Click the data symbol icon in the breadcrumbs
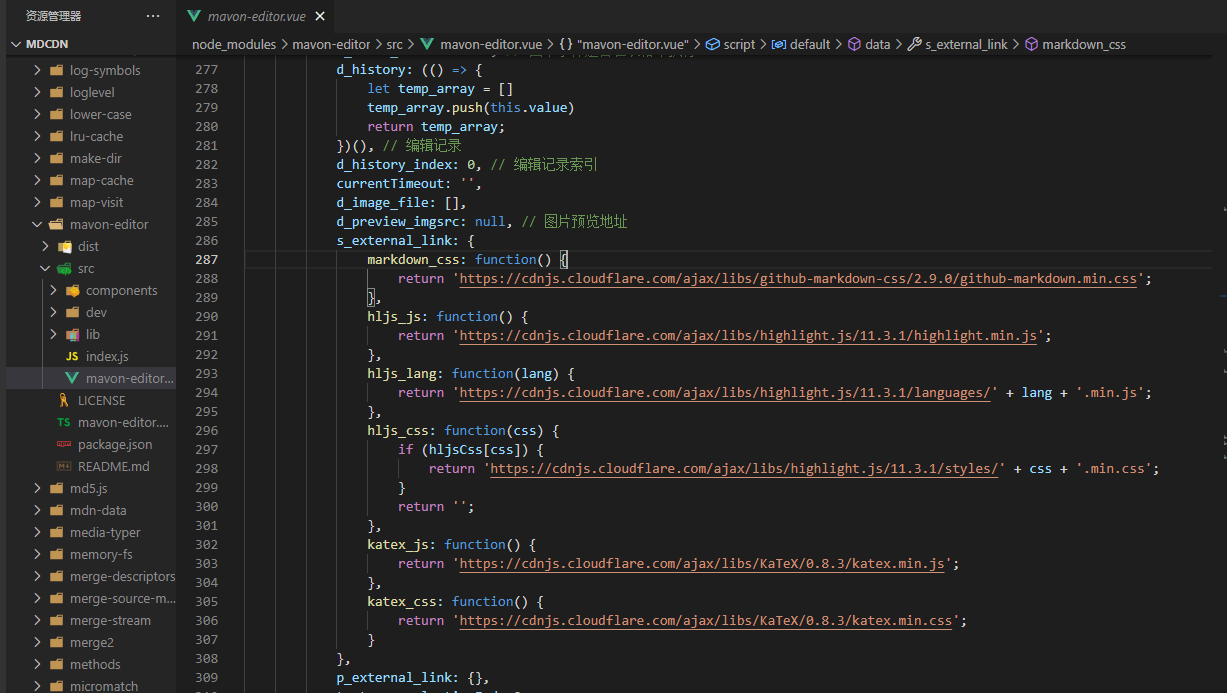Screen dimensions: 1227x693 click(x=855, y=44)
